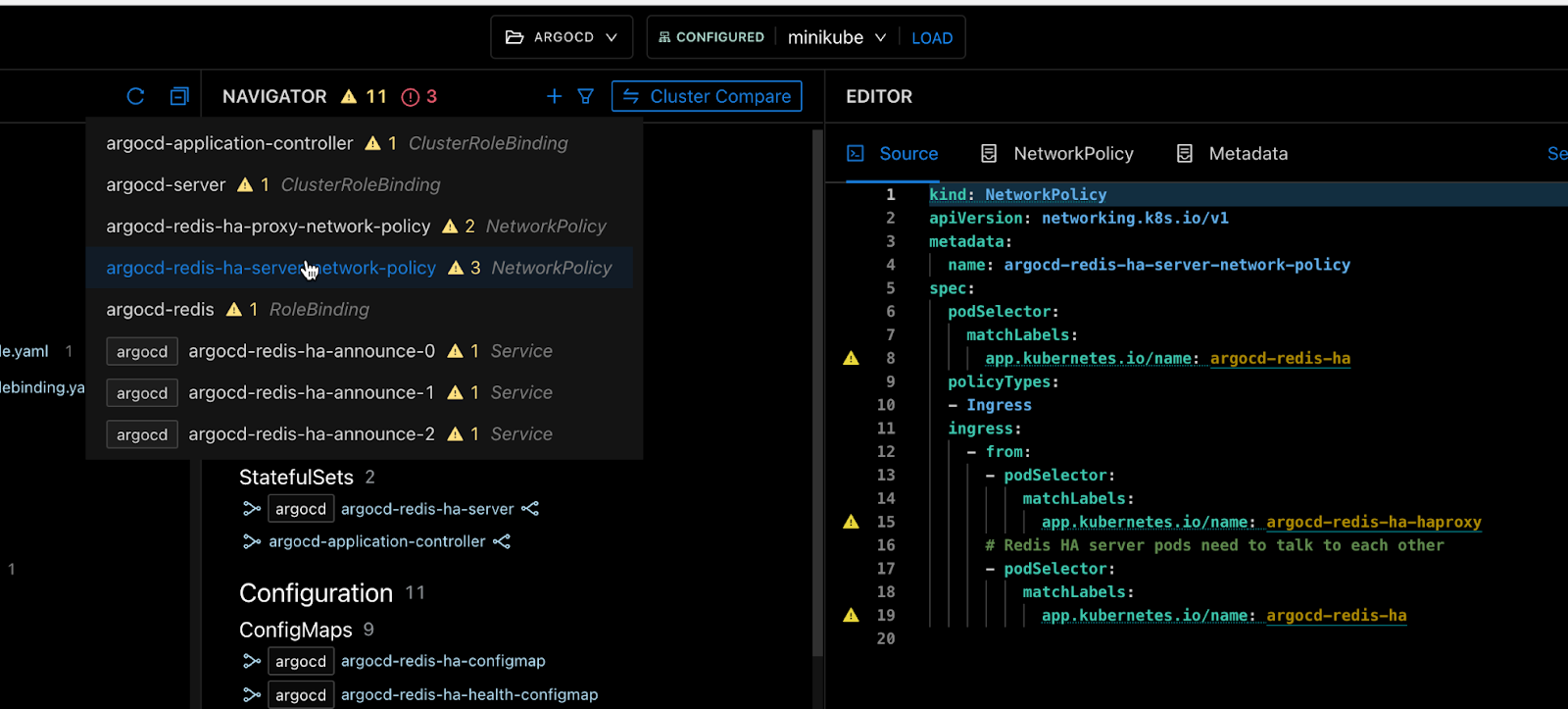This screenshot has width=1568, height=709.
Task: Switch to the Source editor tab
Action: [893, 153]
